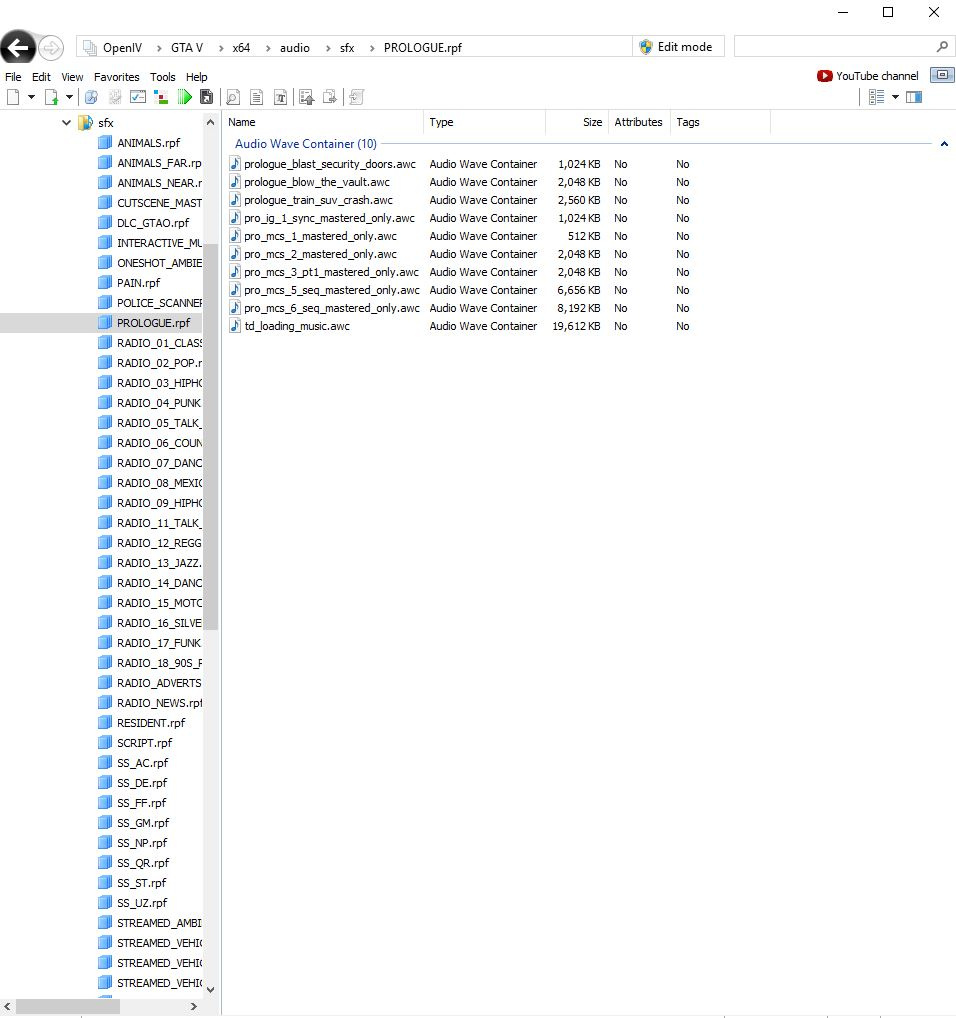Screen dimensions: 956x1018
Task: Open the Favorites menu
Action: point(117,77)
